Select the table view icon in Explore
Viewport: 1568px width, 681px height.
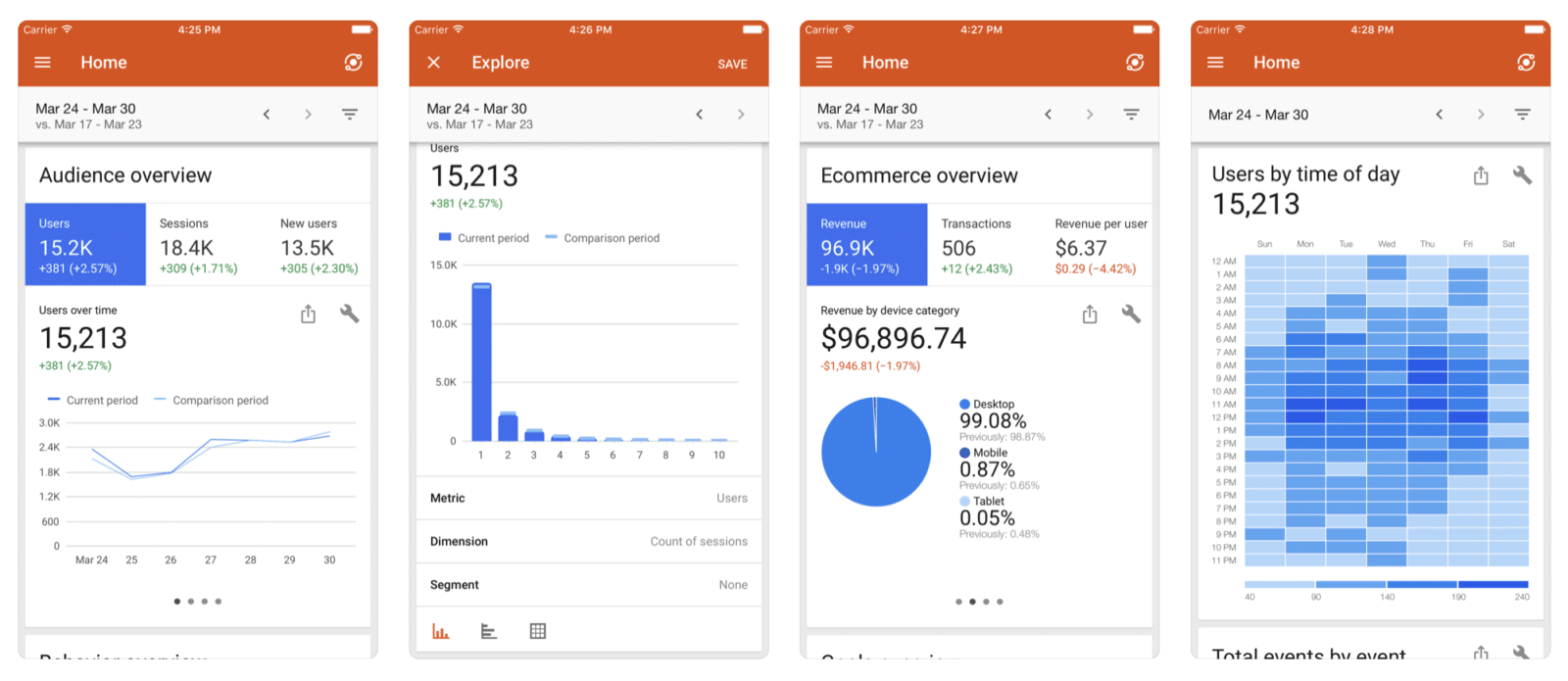(538, 632)
